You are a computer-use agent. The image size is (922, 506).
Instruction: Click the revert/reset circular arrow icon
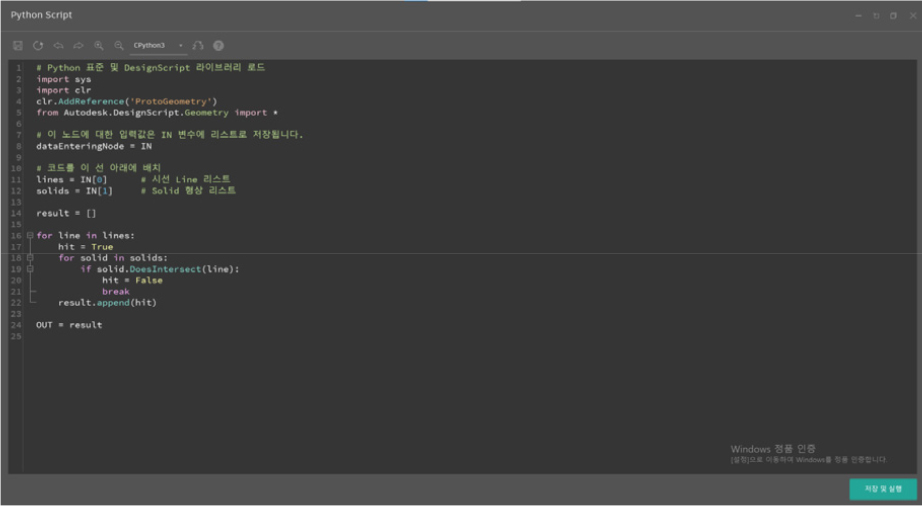pos(38,46)
